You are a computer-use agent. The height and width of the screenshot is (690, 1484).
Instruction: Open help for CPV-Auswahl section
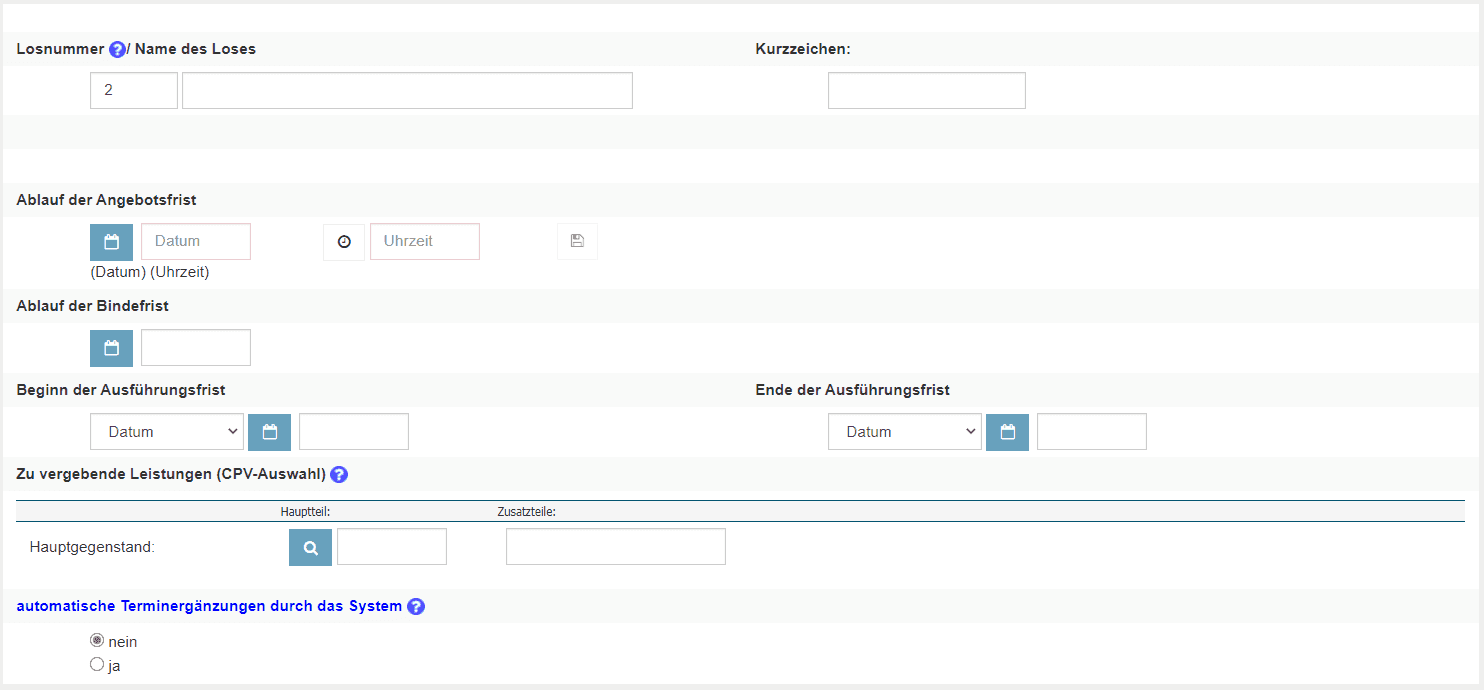click(x=339, y=475)
